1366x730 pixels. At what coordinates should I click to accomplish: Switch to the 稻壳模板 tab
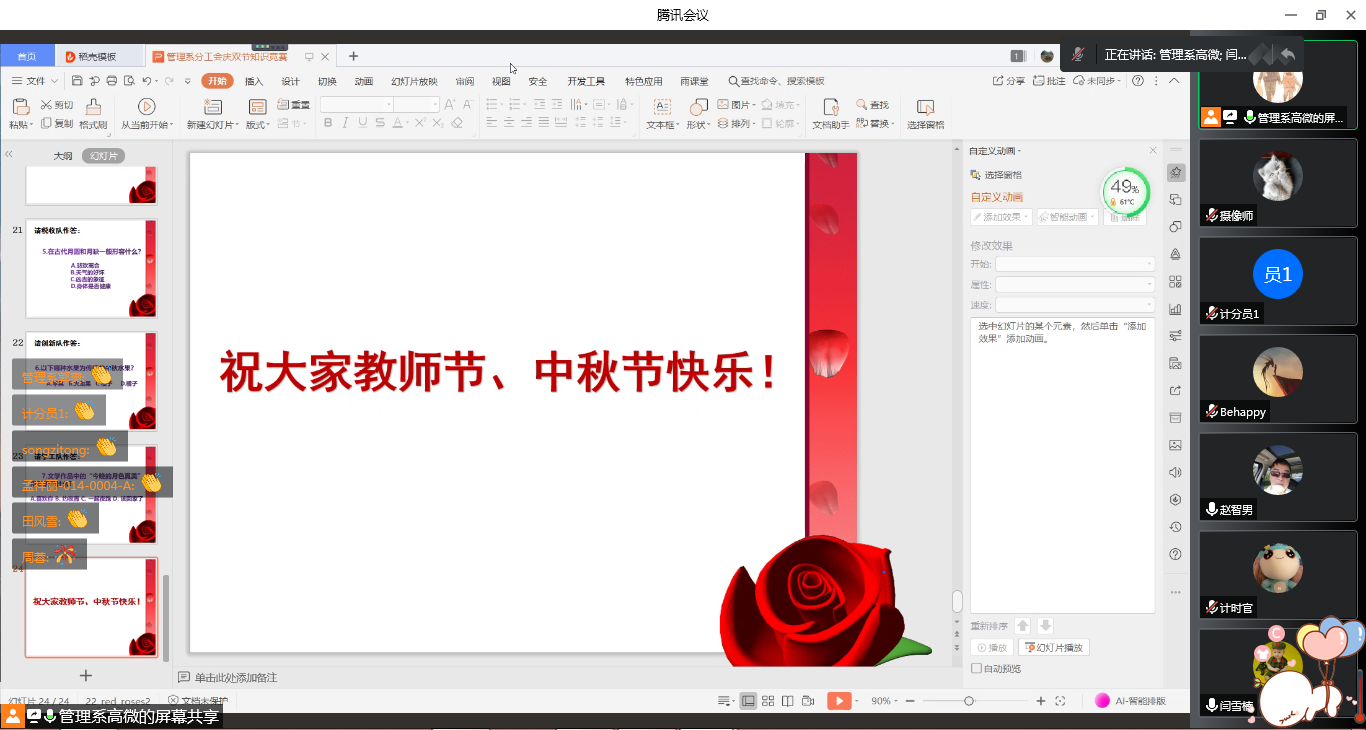[x=97, y=57]
